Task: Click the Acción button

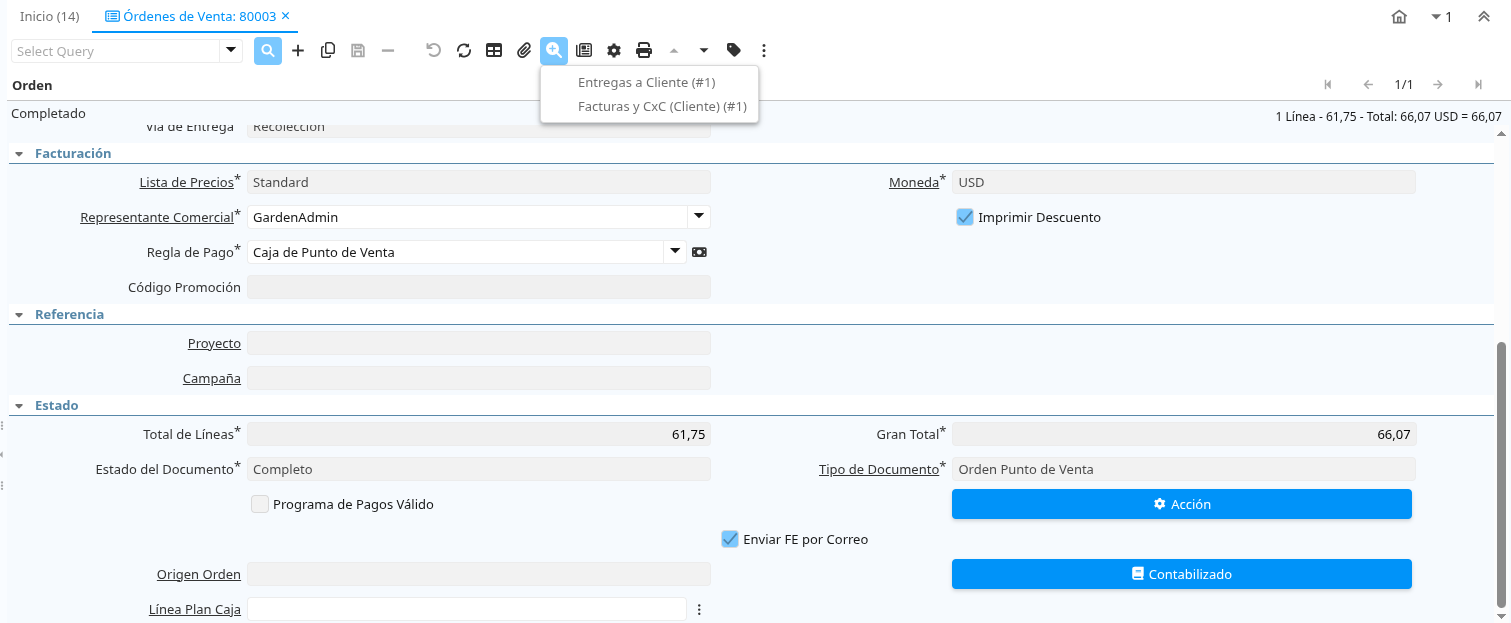Action: click(x=1182, y=504)
